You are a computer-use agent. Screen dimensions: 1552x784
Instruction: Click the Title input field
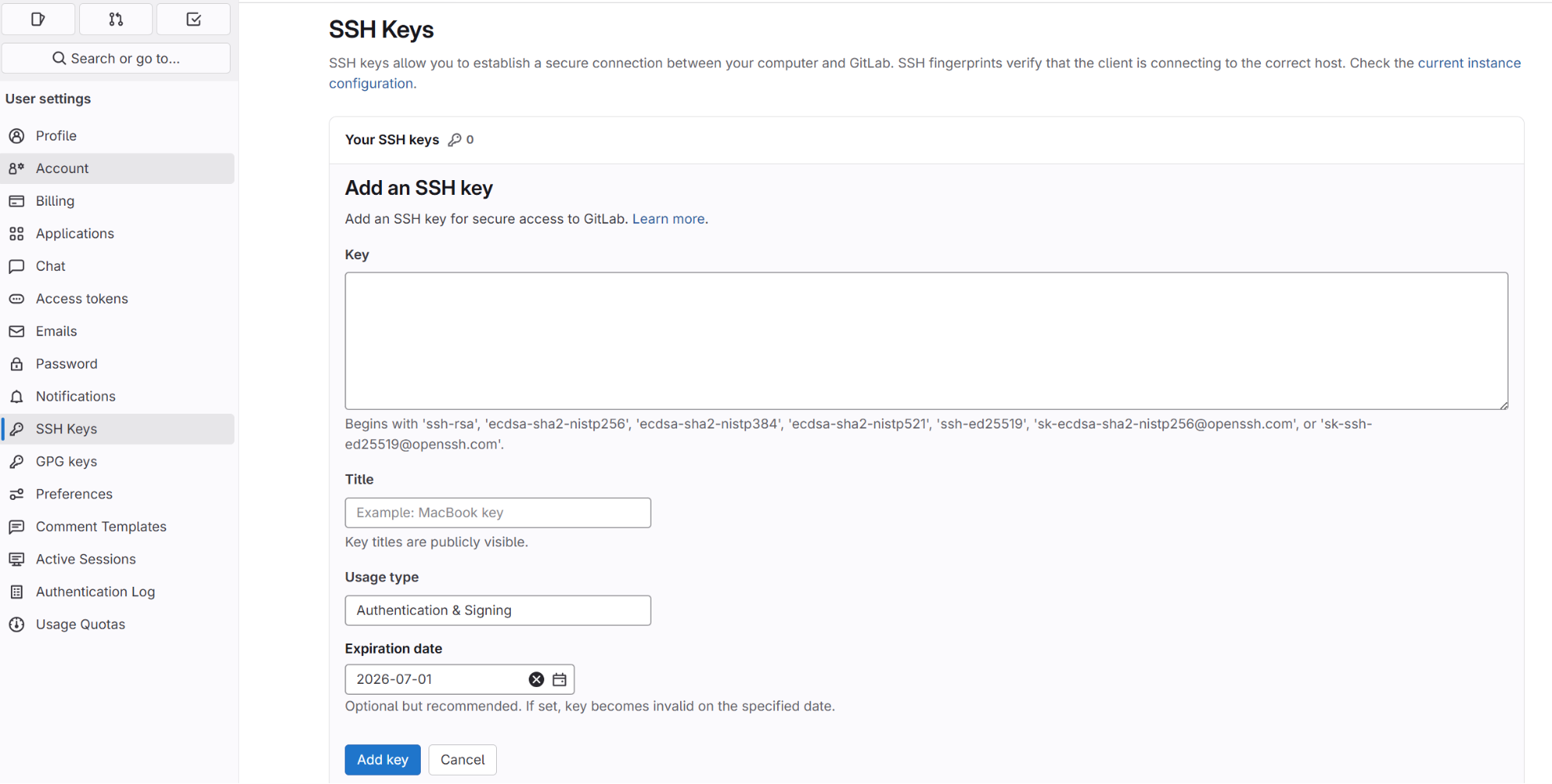pos(498,513)
